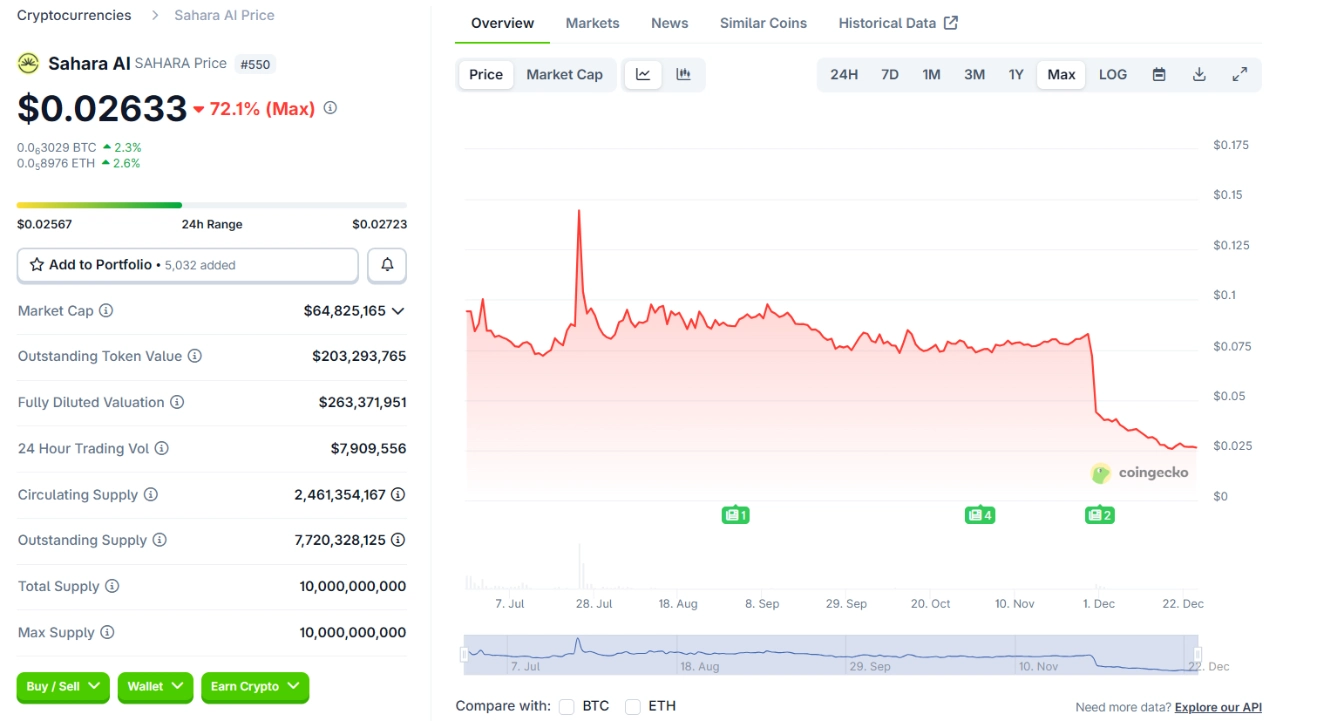Select the line chart view icon
The width and height of the screenshot is (1317, 721).
[643, 74]
